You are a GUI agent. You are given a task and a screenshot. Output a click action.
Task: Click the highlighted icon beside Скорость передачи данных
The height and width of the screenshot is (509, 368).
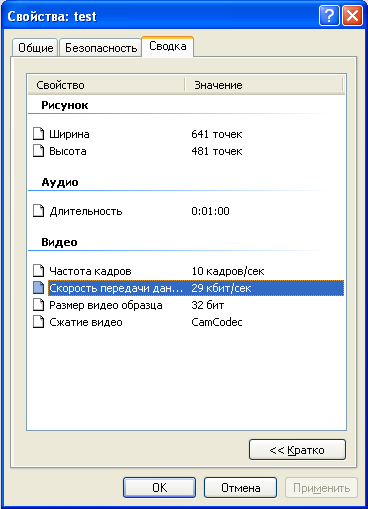[x=38, y=288]
